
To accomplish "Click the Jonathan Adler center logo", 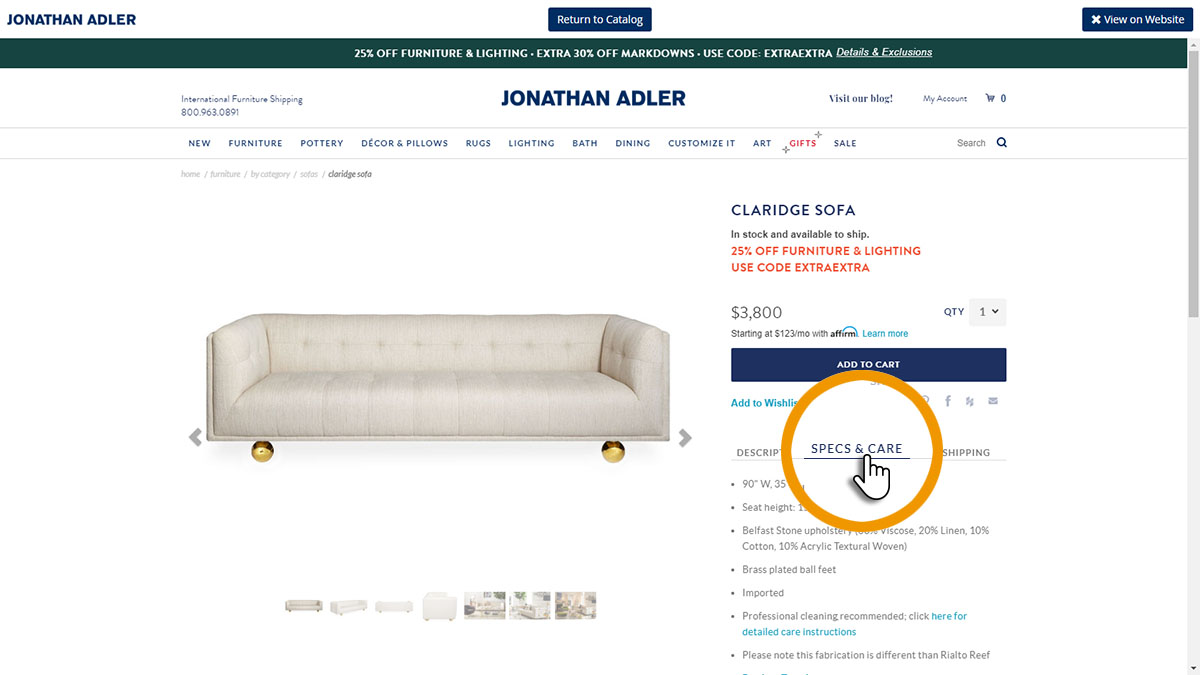I will click(x=593, y=98).
